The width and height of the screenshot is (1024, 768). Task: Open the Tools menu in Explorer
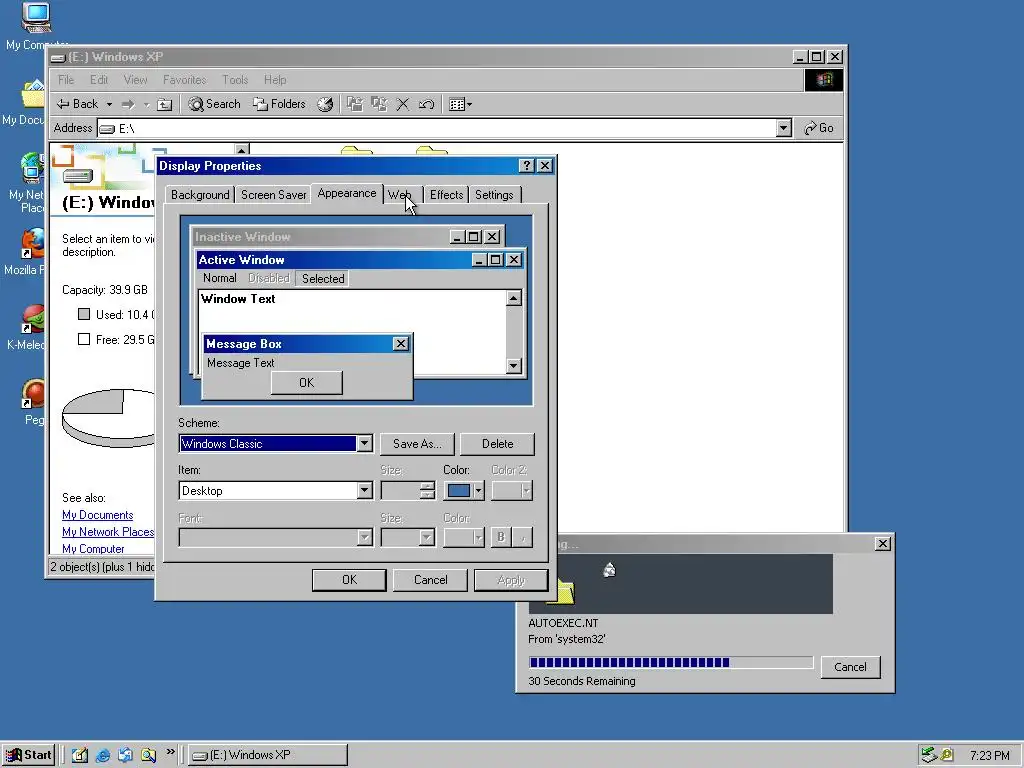click(x=235, y=80)
